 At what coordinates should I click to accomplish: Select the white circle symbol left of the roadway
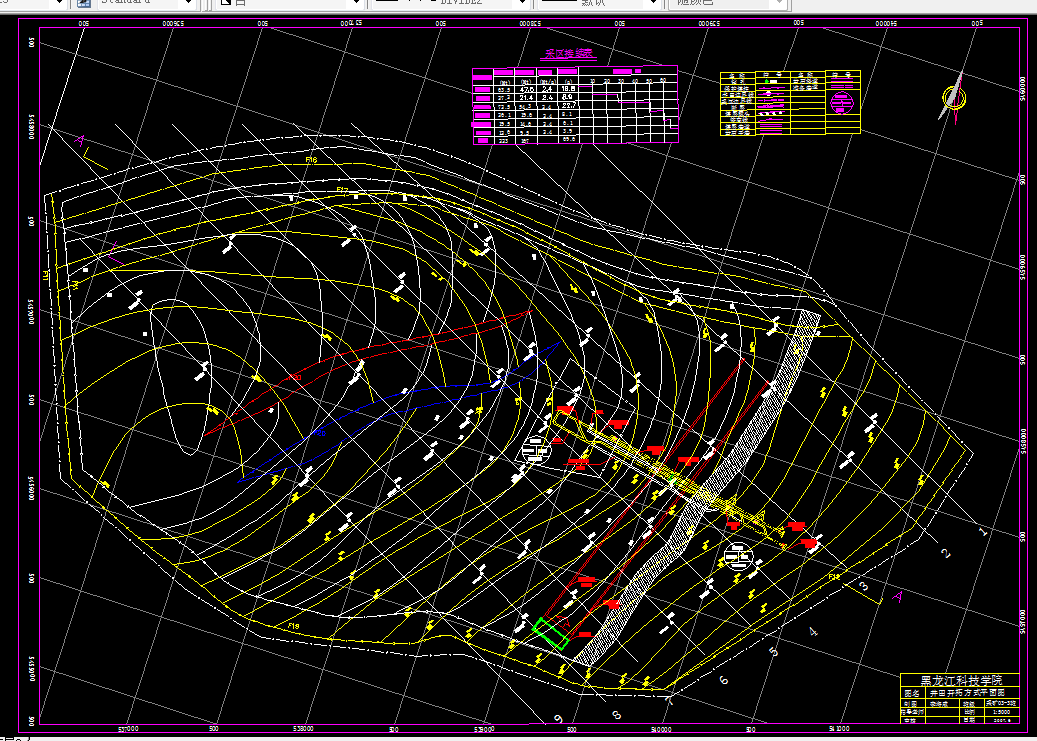[535, 451]
